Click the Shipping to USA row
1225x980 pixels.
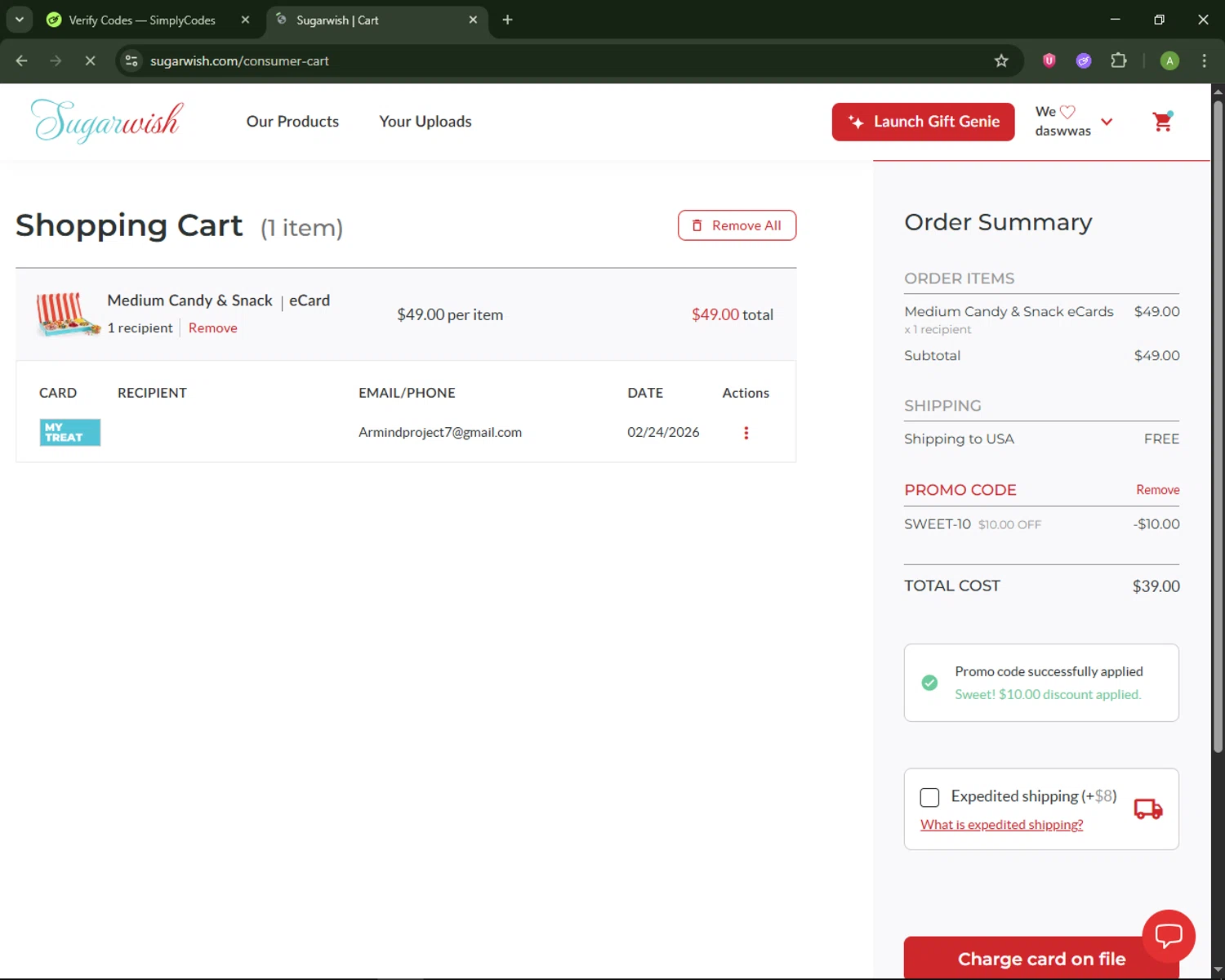(x=1041, y=439)
